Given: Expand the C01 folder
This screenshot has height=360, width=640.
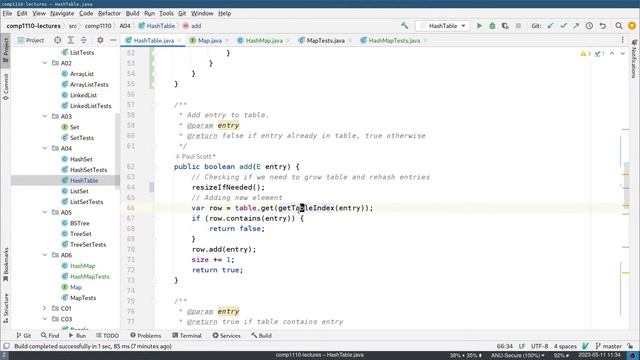Looking at the screenshot, I should click(x=44, y=308).
